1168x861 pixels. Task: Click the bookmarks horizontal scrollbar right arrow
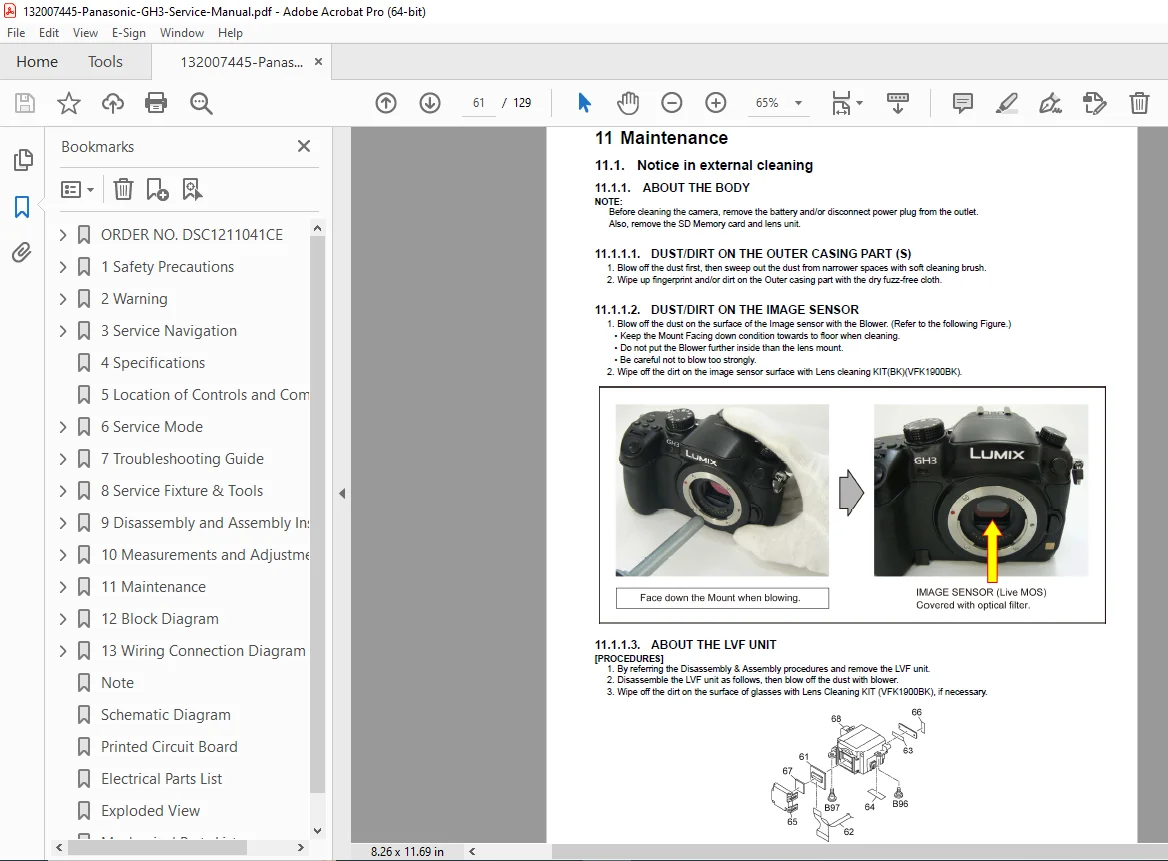point(300,848)
